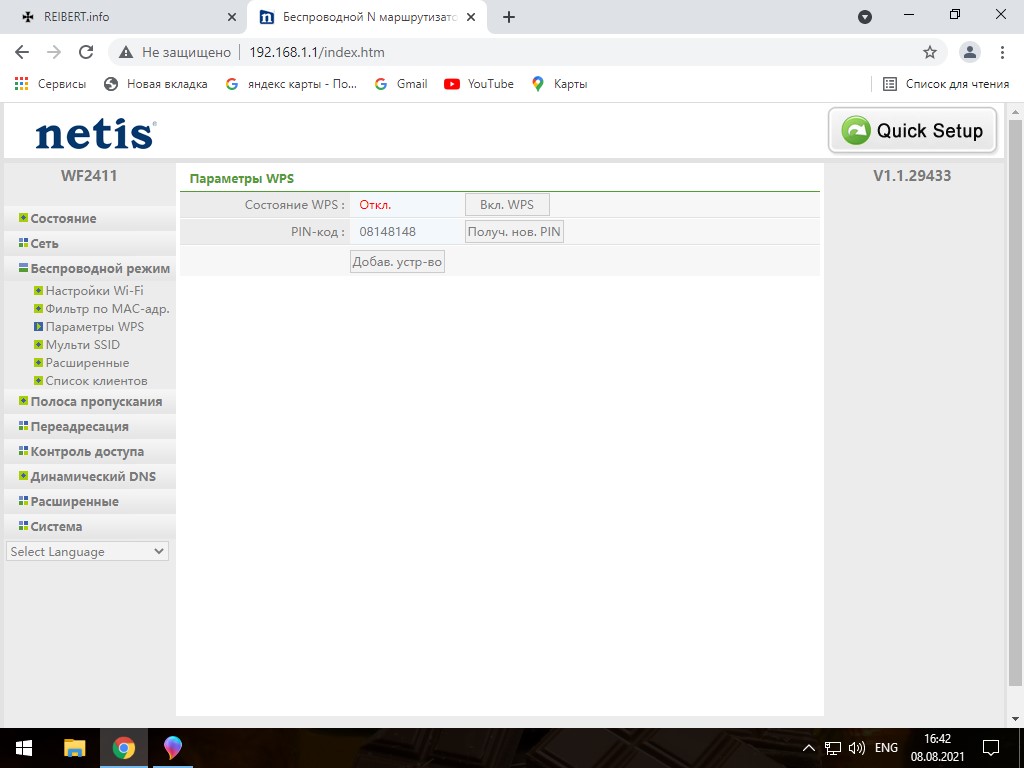
Task: Open network status tray icon
Action: (833, 748)
